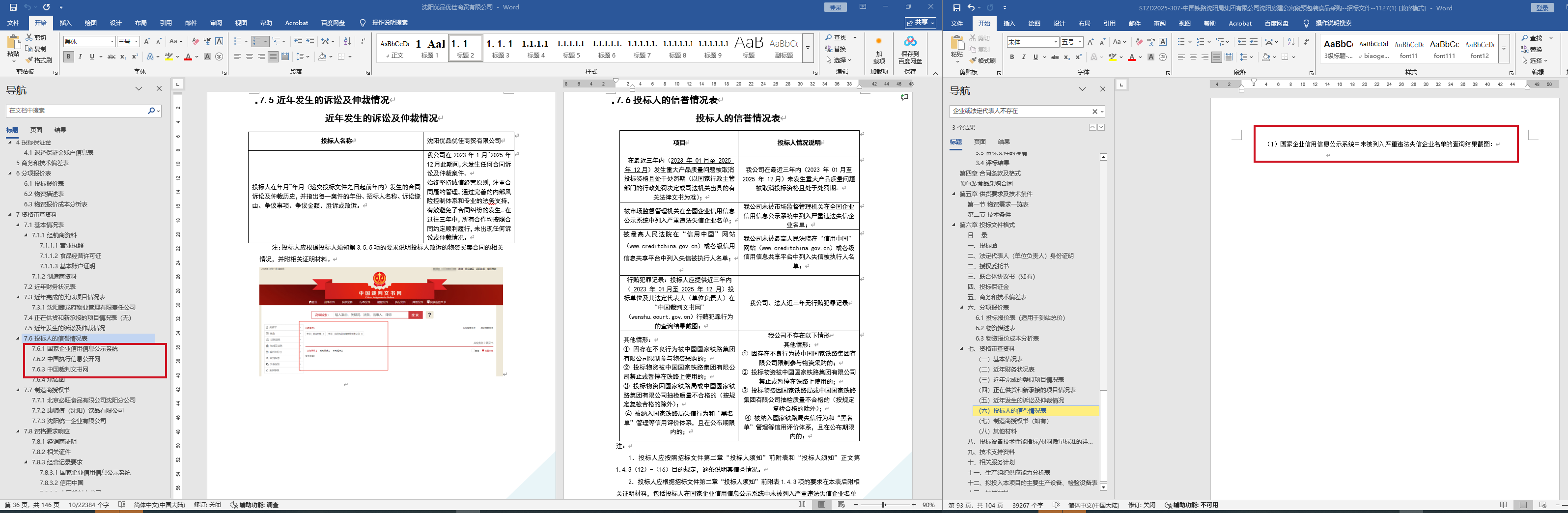Toggle justify alignment in the left Word window
This screenshot has height=513, width=1568.
pyautogui.click(x=273, y=57)
